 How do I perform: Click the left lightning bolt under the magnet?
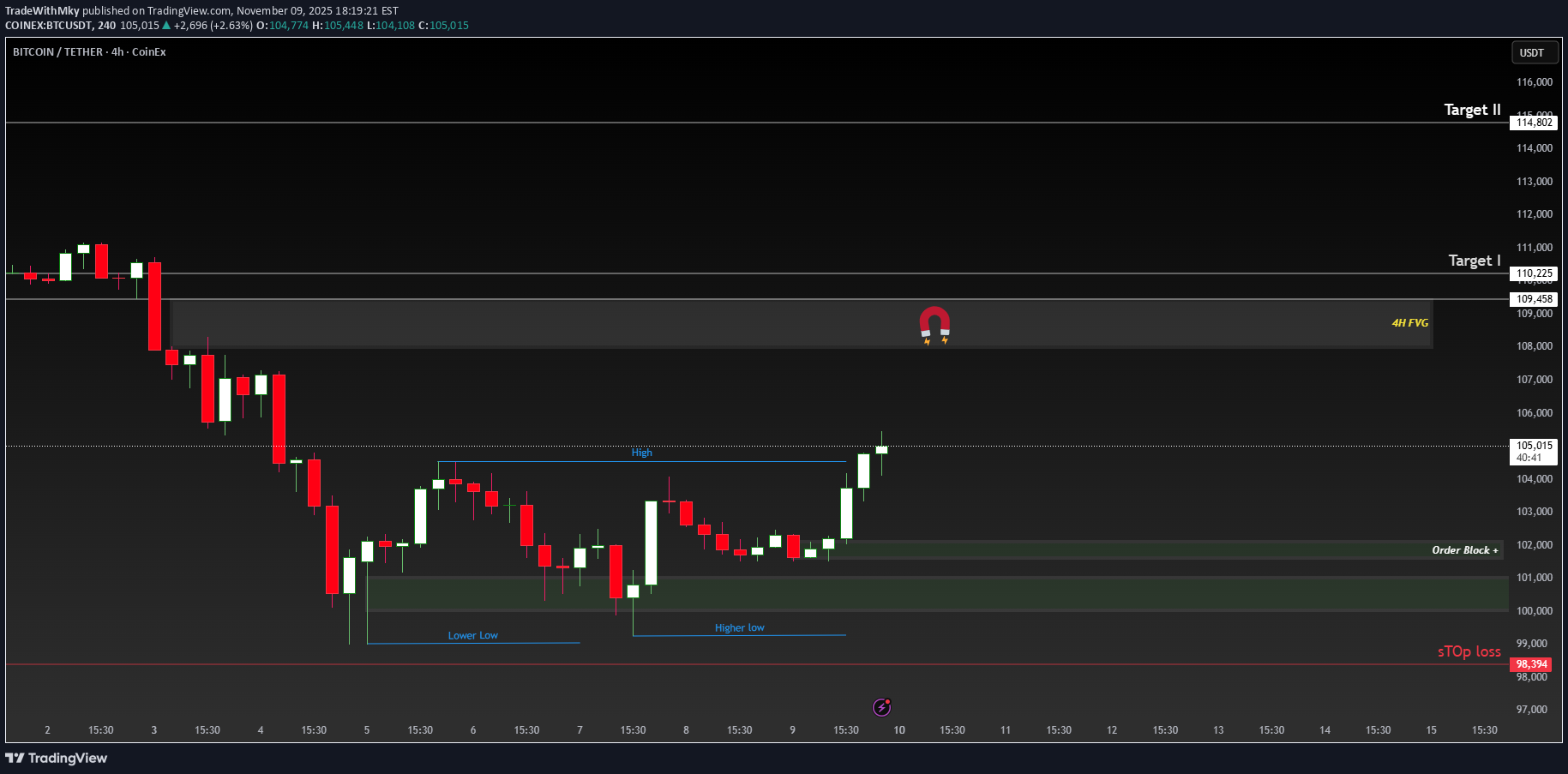[x=928, y=340]
